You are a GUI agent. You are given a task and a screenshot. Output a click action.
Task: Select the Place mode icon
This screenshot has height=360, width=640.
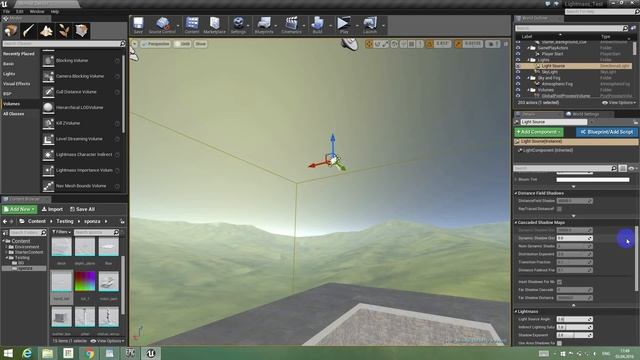(x=11, y=31)
